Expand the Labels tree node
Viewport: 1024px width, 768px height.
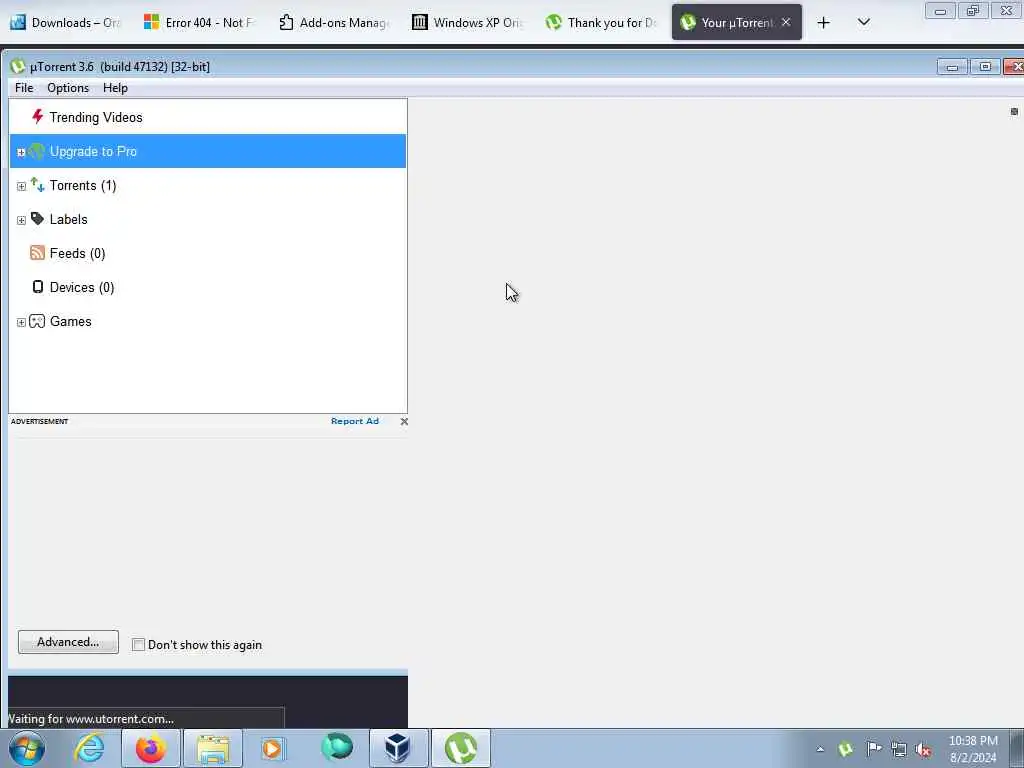21,220
